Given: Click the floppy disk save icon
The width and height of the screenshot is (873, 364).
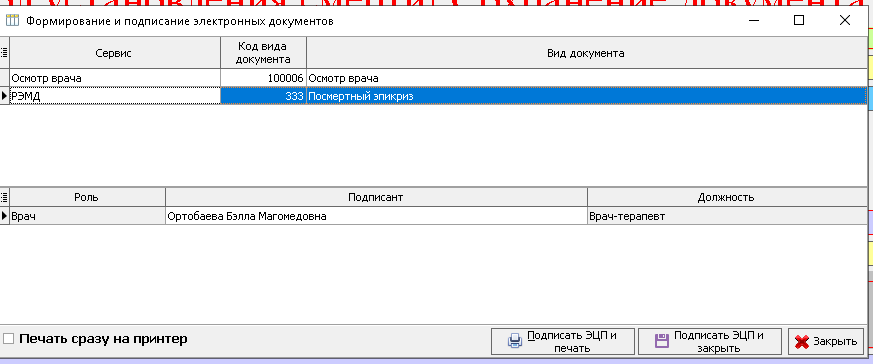Looking at the screenshot, I should [x=661, y=341].
